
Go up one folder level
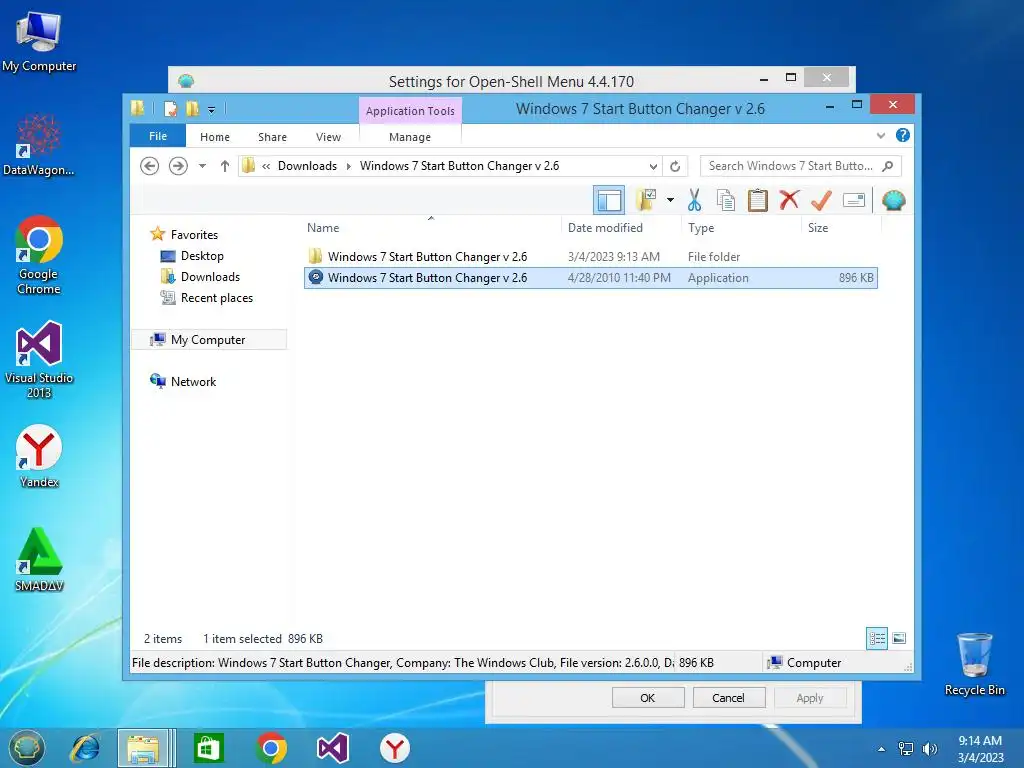(225, 166)
